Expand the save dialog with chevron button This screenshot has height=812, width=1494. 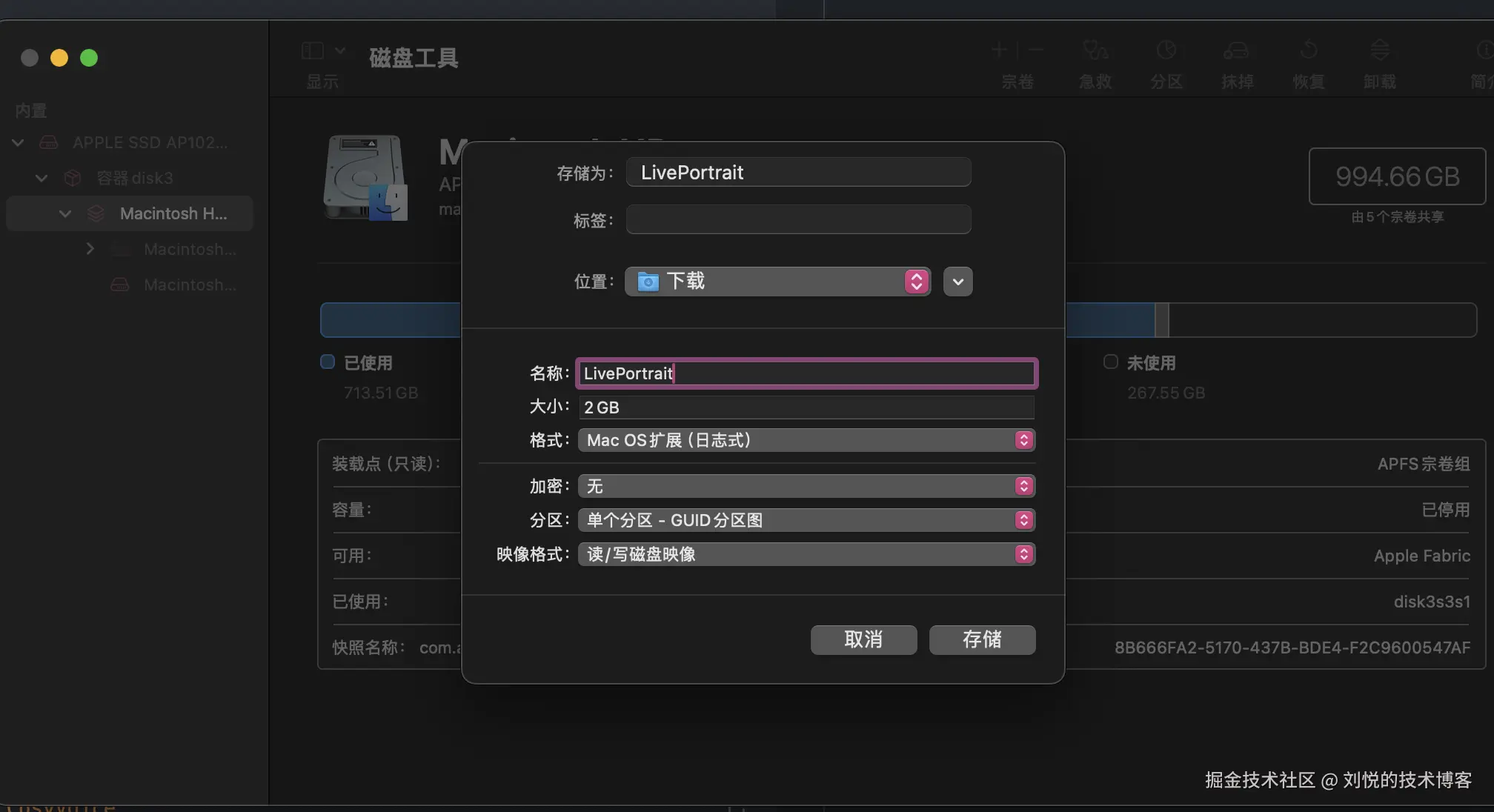pyautogui.click(x=957, y=282)
